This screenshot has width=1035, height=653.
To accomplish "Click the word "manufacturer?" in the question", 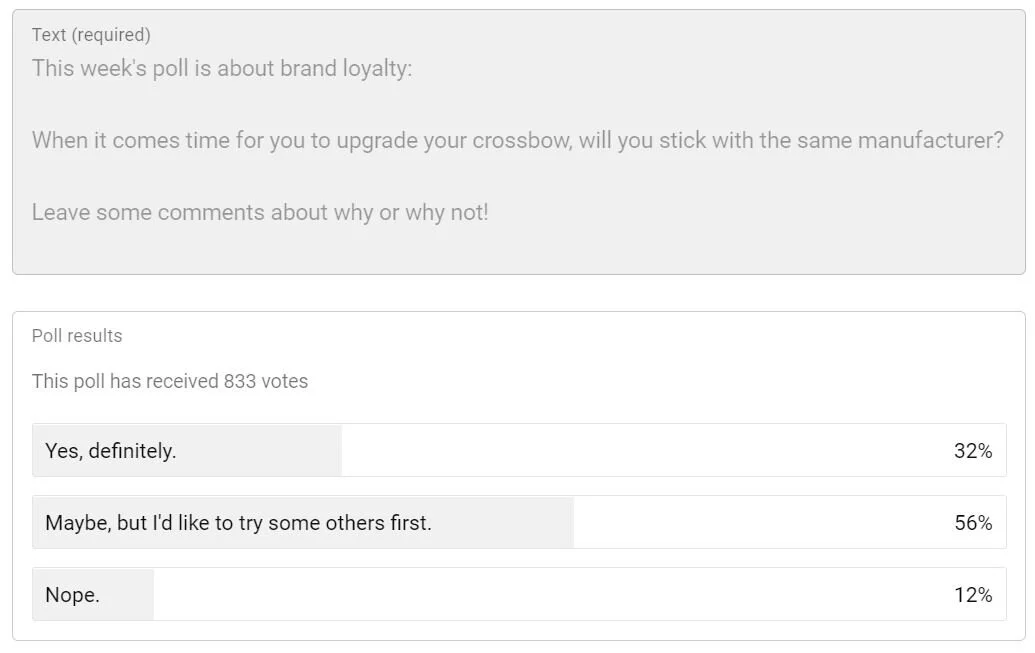I will pyautogui.click(x=930, y=140).
